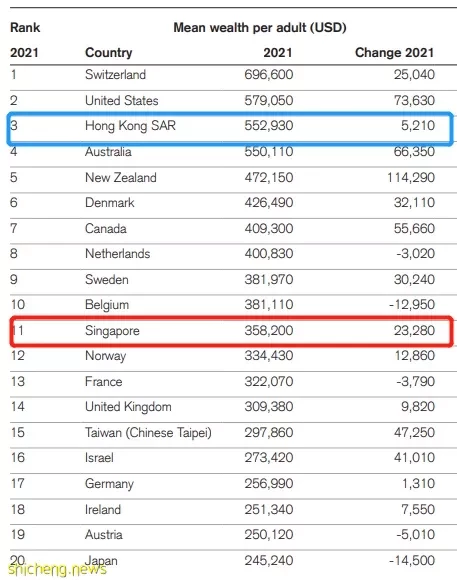Click Belgium's change value -12,950
Viewport: 457px width, 580px height.
(x=412, y=304)
